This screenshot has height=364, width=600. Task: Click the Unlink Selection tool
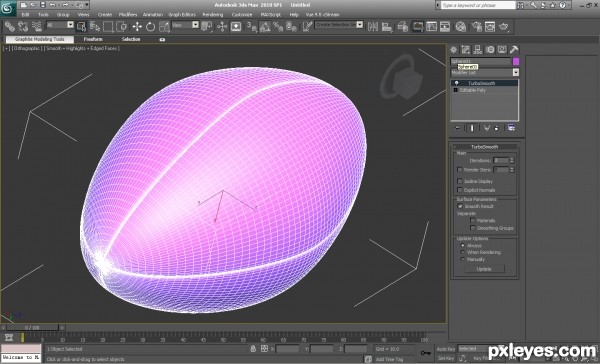click(x=23, y=26)
